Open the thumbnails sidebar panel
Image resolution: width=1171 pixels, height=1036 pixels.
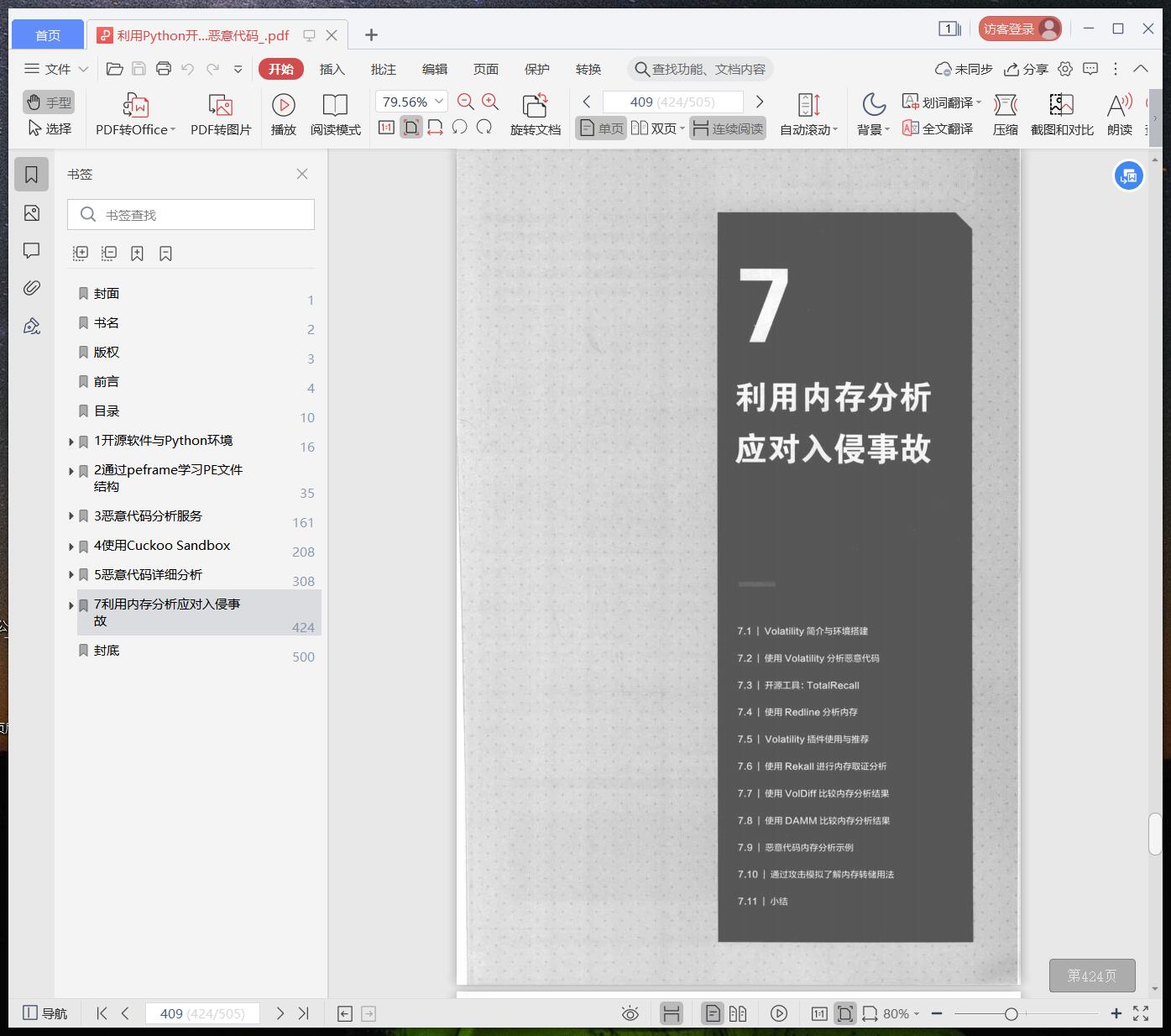[32, 213]
